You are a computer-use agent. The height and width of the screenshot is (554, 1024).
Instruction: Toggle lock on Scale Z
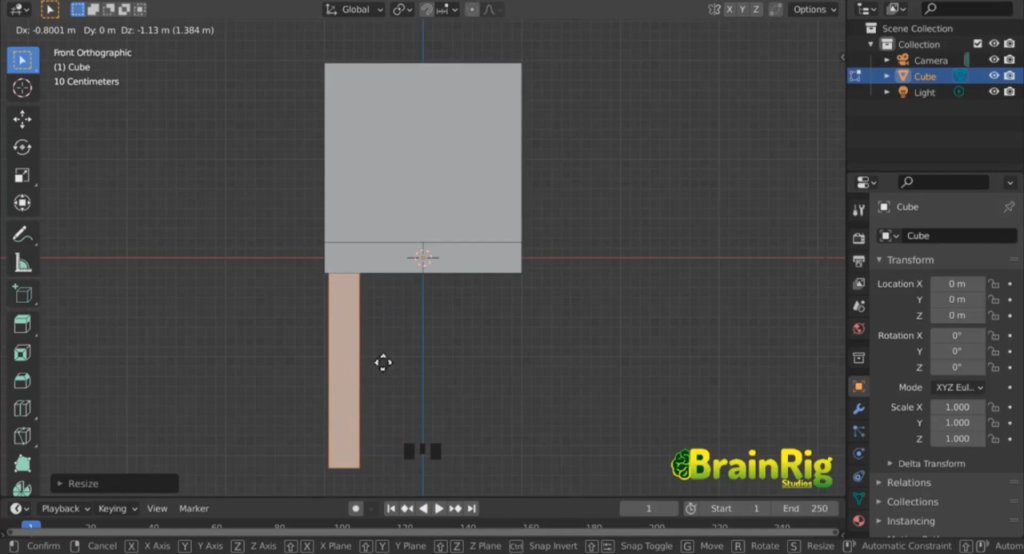994,439
